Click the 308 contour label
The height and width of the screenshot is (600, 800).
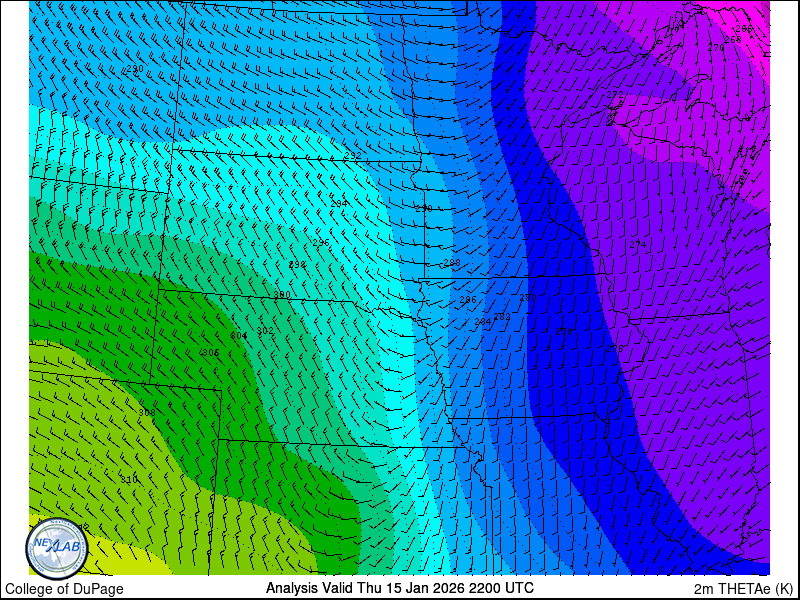point(147,412)
